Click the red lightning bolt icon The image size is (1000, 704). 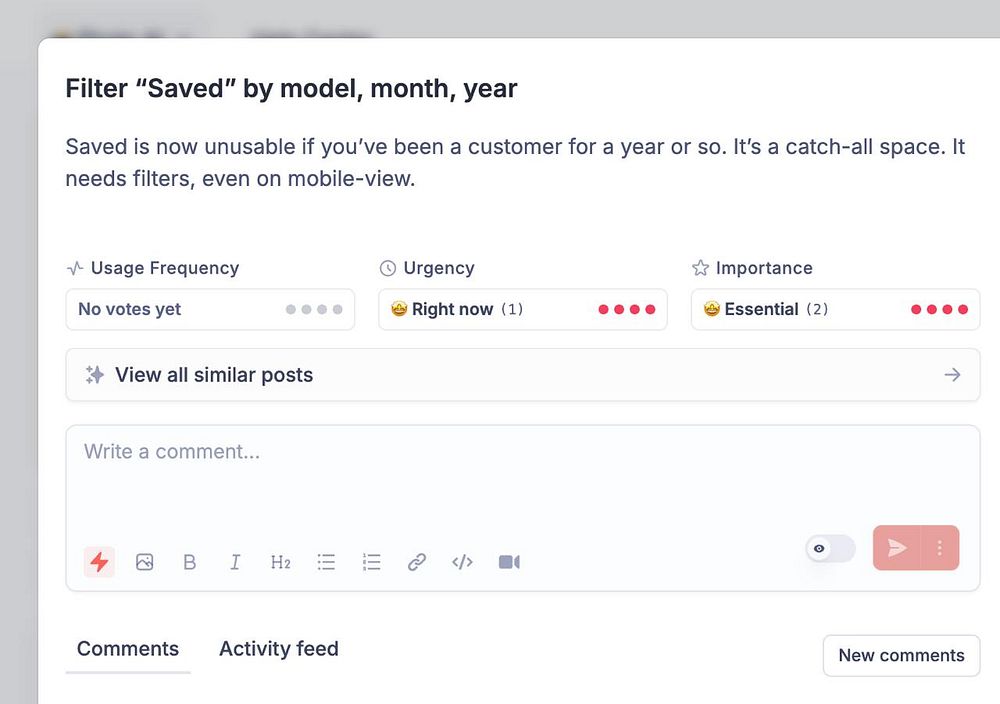(99, 562)
